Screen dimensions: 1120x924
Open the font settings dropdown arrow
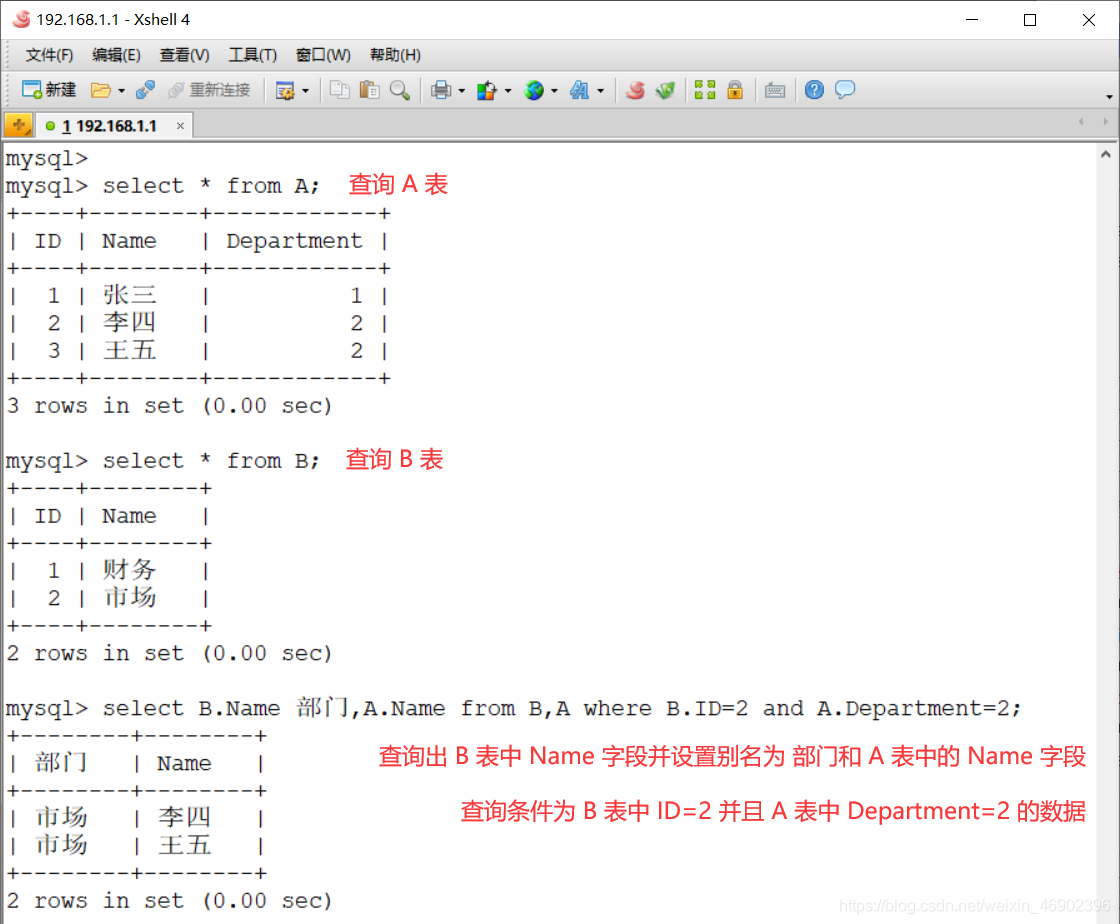[600, 90]
